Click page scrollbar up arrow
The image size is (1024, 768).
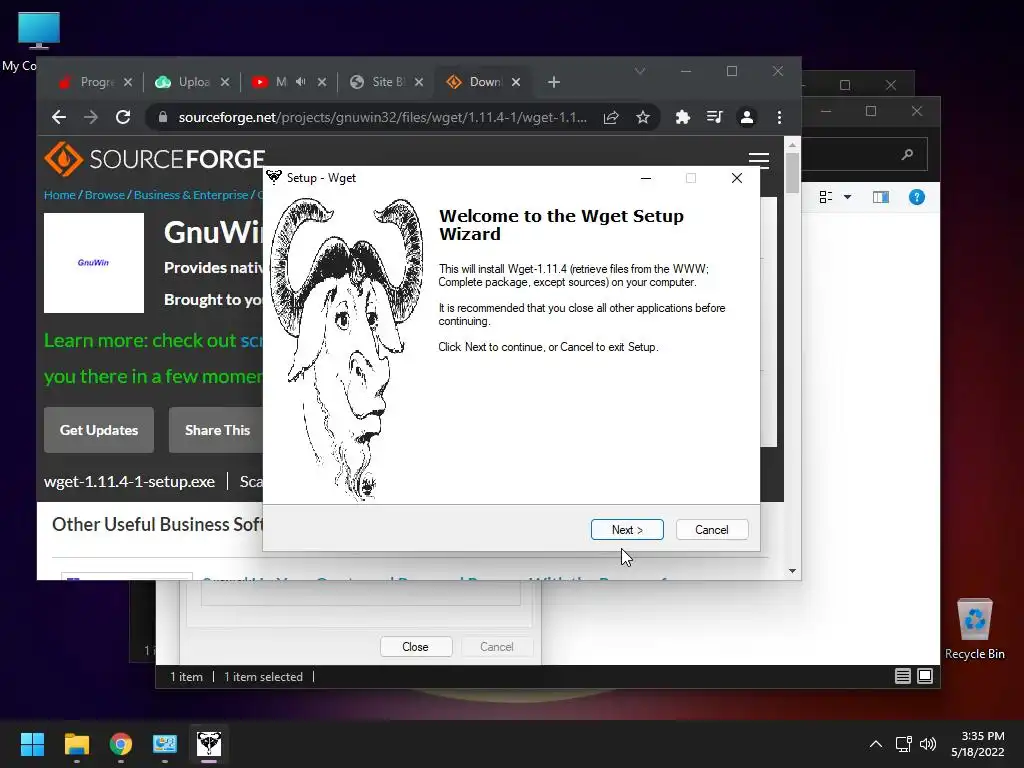[792, 145]
